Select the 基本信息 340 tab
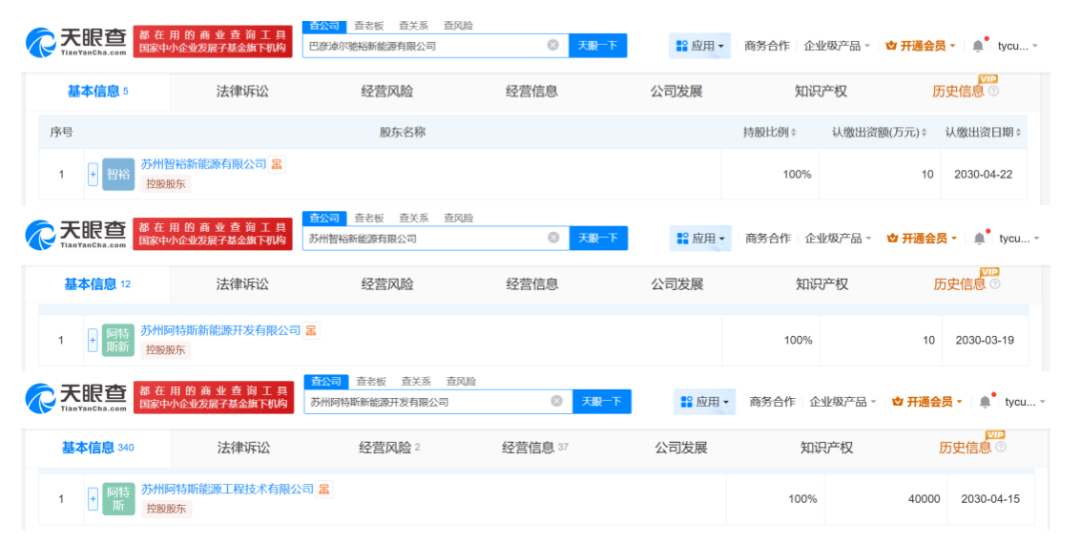 point(98,448)
